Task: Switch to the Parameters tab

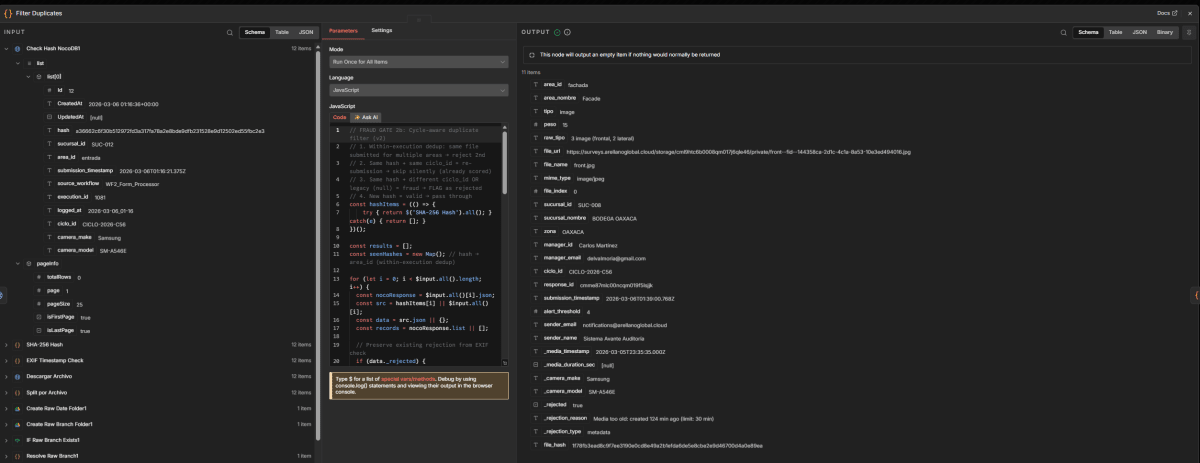Action: 343,31
